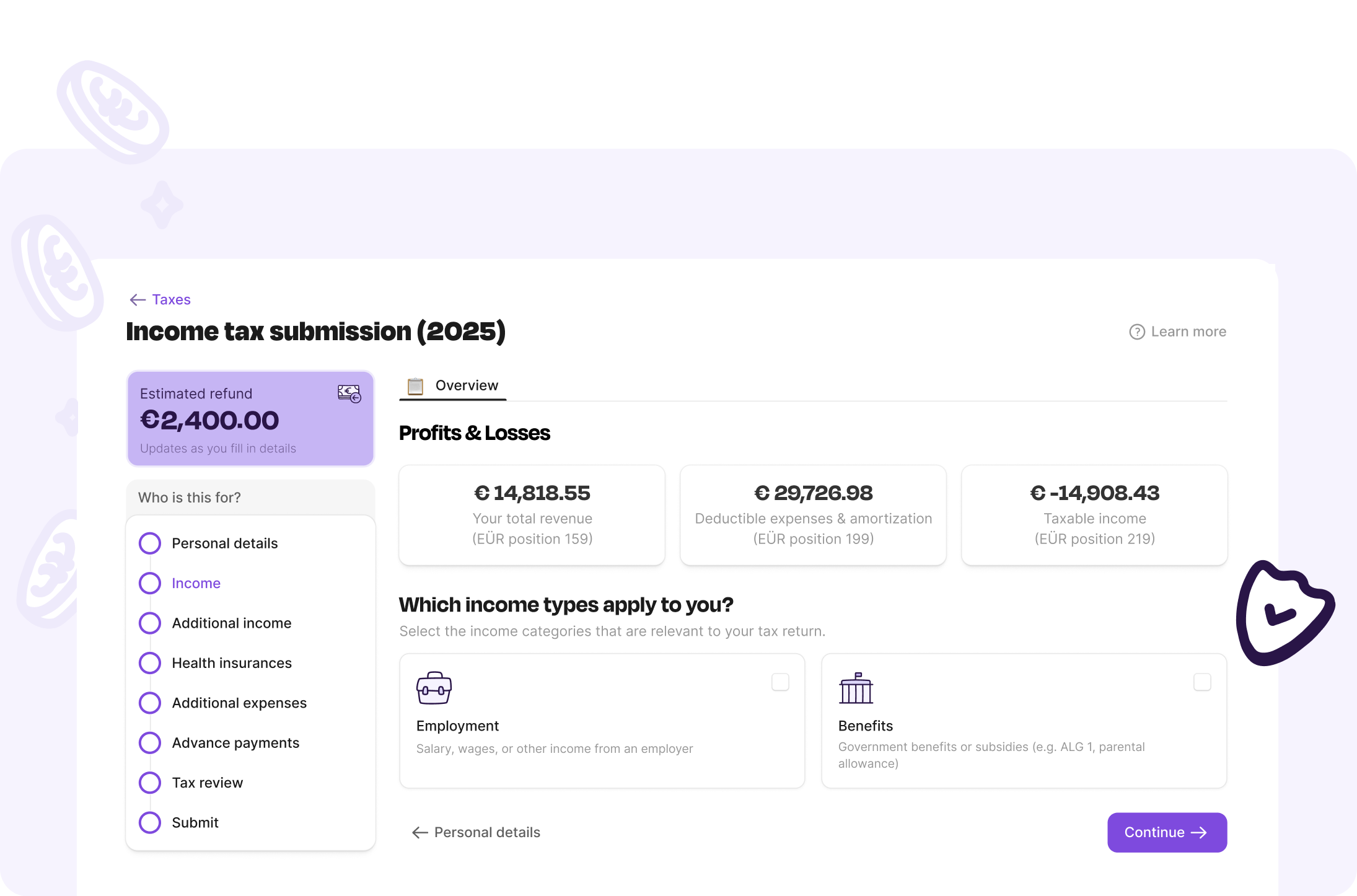Select the Tax review step circle
The height and width of the screenshot is (896, 1357).
click(x=150, y=783)
